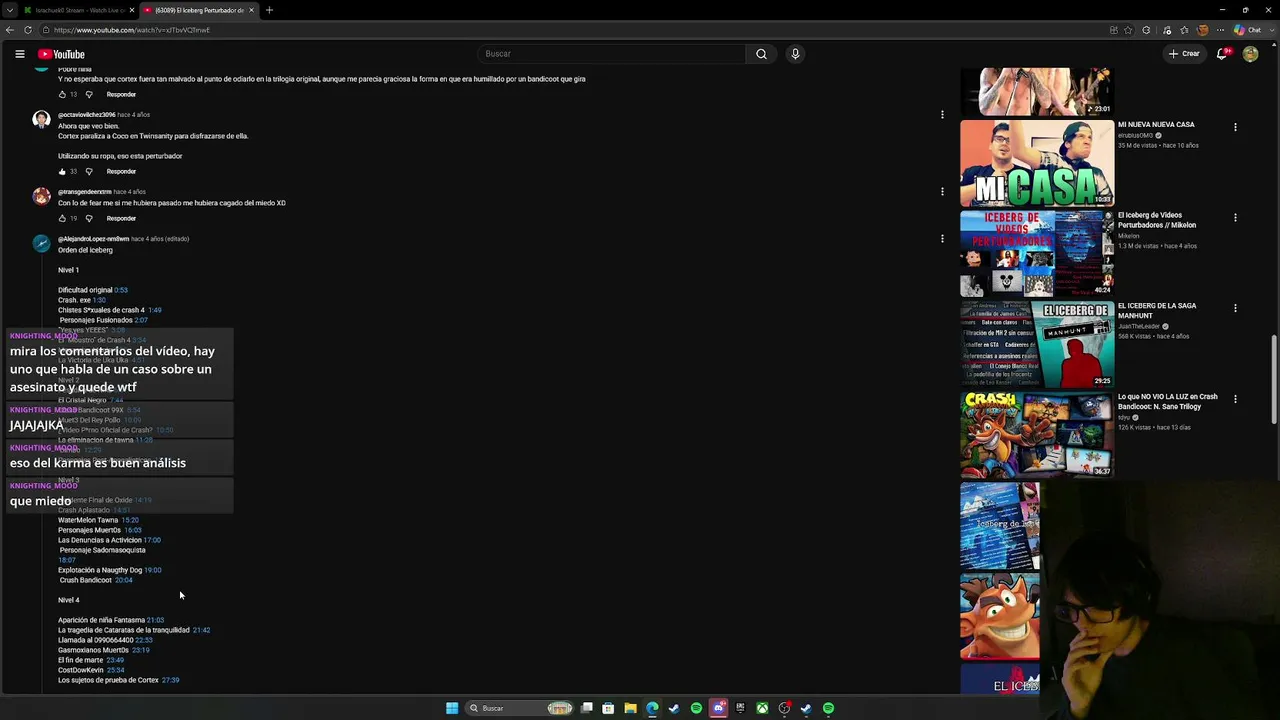Jump to timestamp 2:07 Personajes Fusionados

[141, 320]
